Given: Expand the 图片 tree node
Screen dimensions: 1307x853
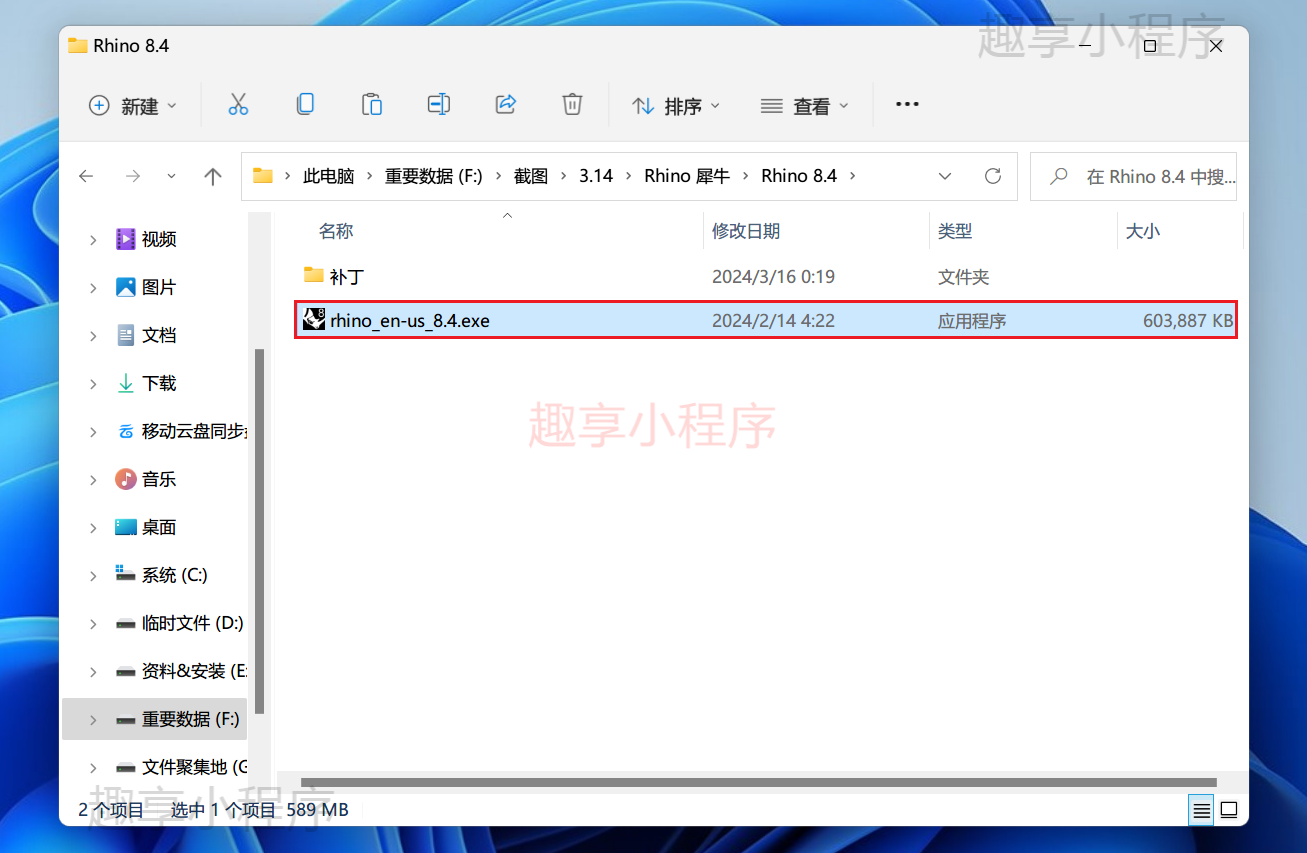Looking at the screenshot, I should 93,287.
